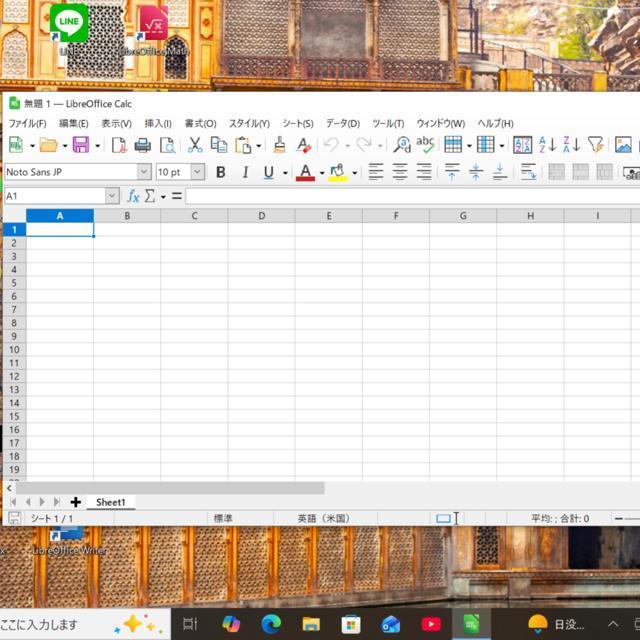
Task: Click the Cut scissors icon
Action: pyautogui.click(x=195, y=145)
